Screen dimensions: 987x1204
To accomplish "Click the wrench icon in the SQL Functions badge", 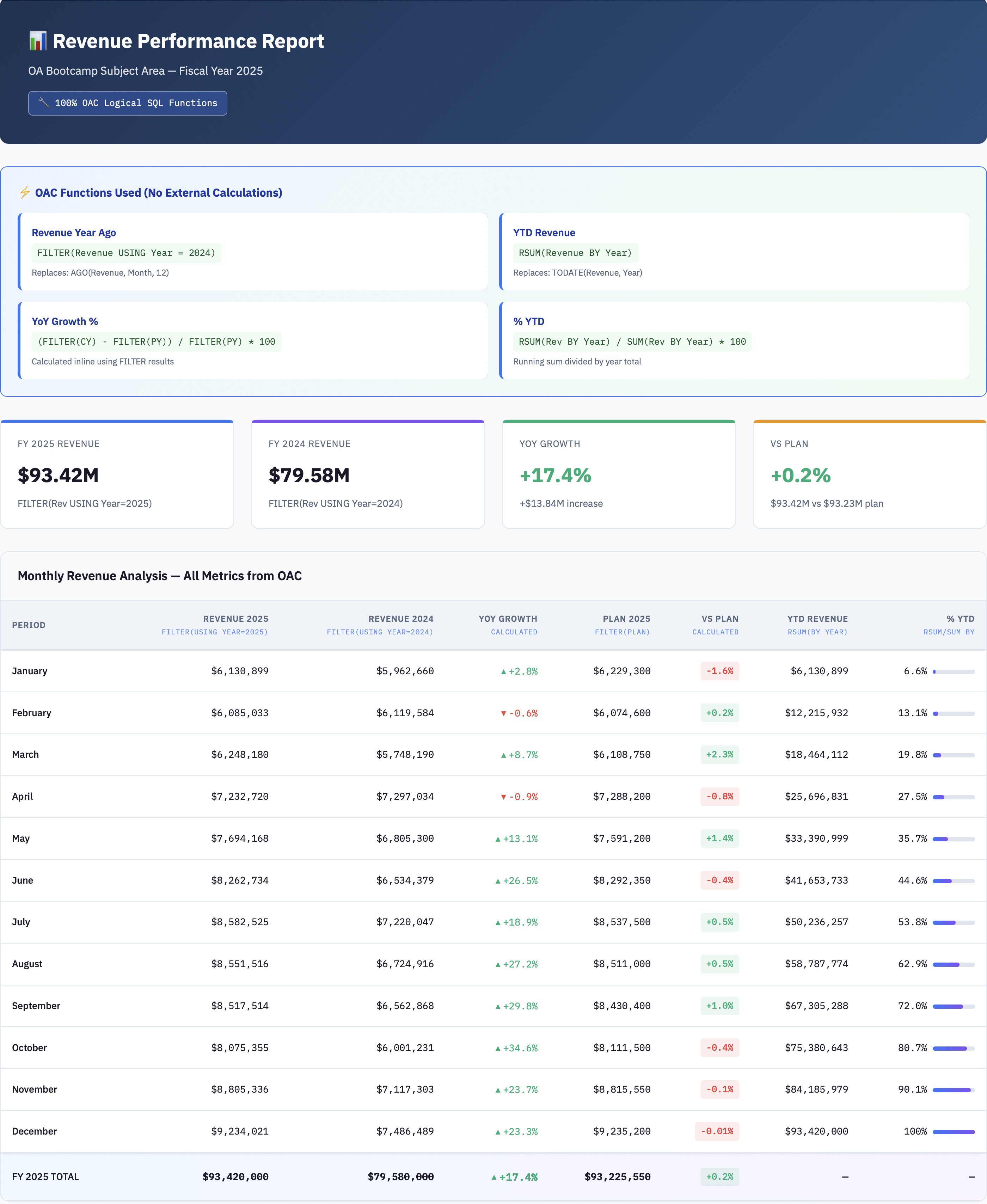I will tap(43, 103).
